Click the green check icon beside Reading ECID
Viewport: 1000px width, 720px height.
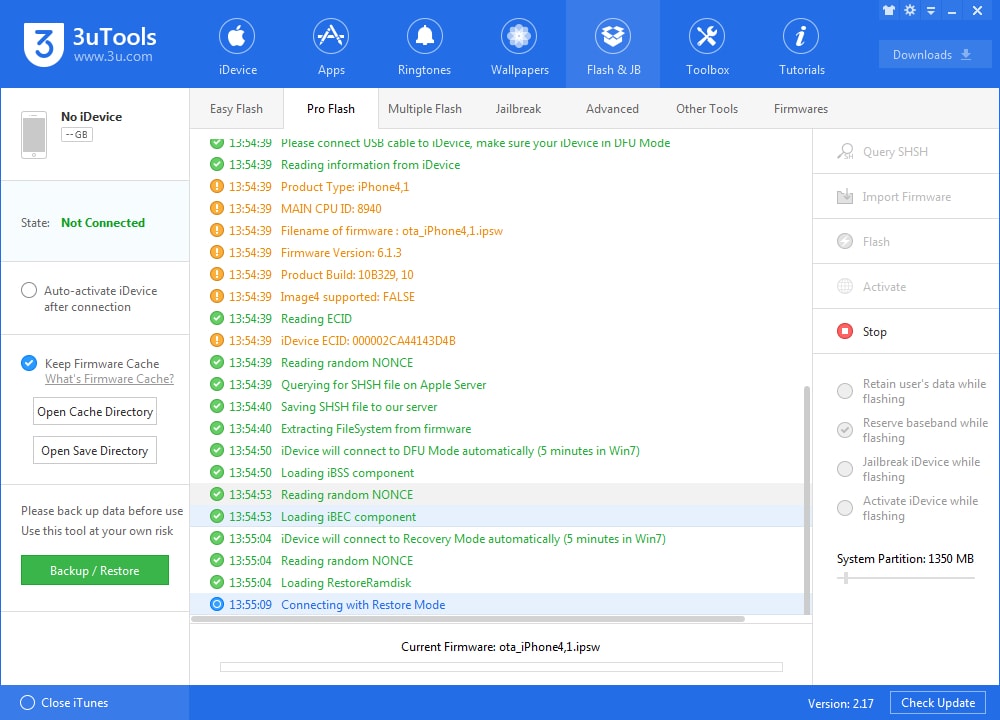click(217, 318)
